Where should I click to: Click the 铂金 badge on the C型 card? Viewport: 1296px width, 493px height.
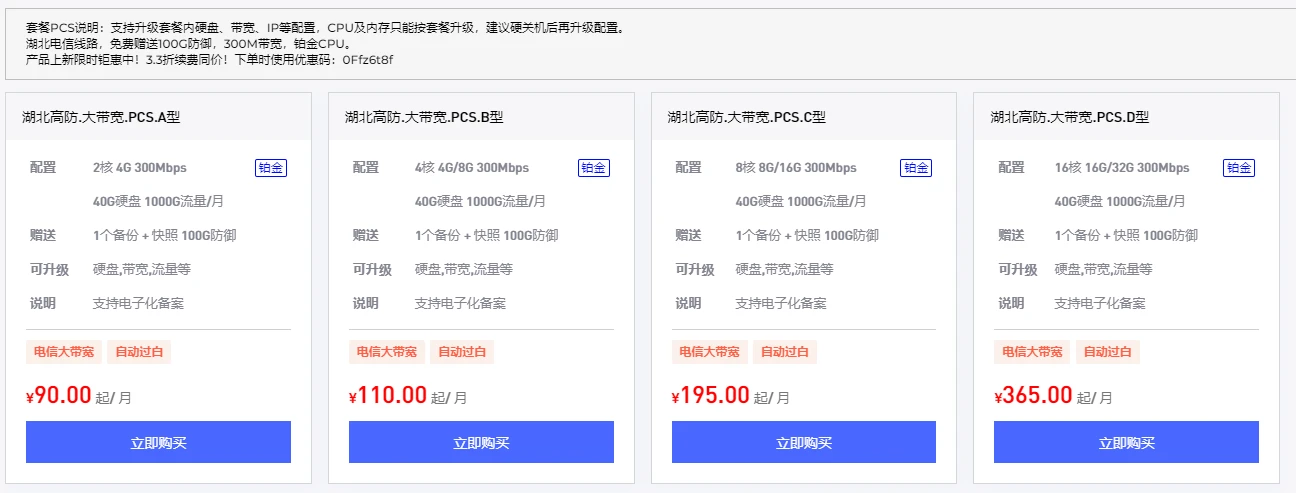tap(916, 168)
